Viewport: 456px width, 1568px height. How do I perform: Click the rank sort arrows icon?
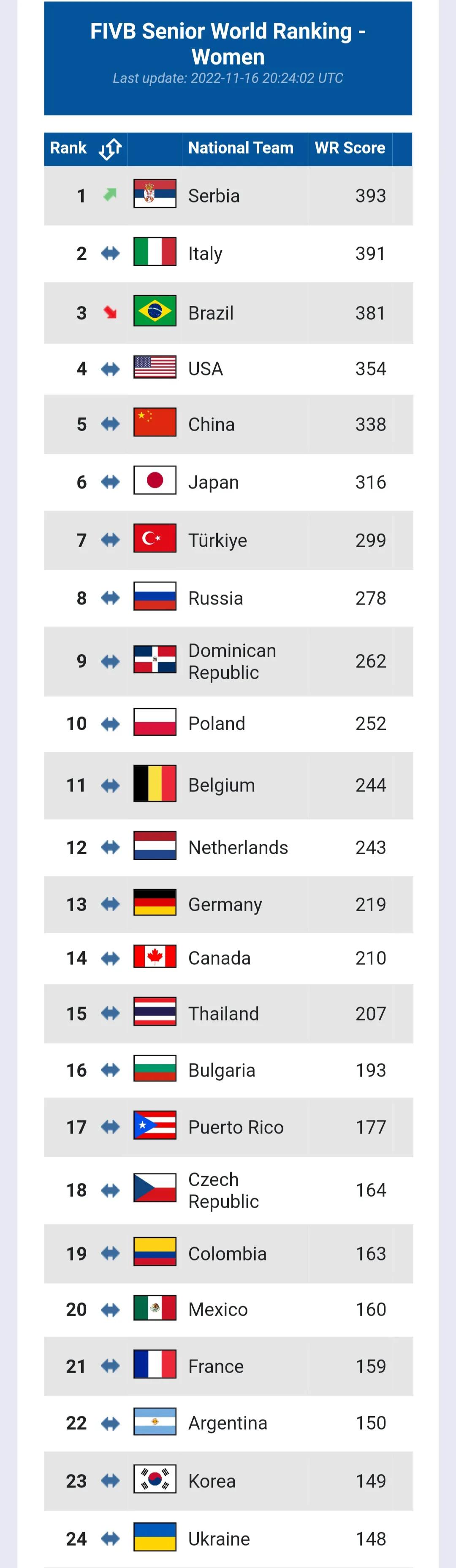click(110, 148)
